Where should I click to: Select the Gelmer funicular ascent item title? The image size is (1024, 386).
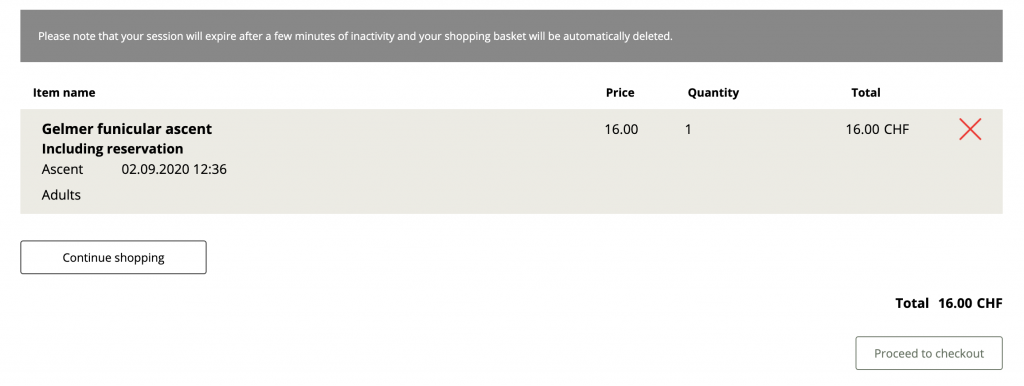(x=127, y=129)
